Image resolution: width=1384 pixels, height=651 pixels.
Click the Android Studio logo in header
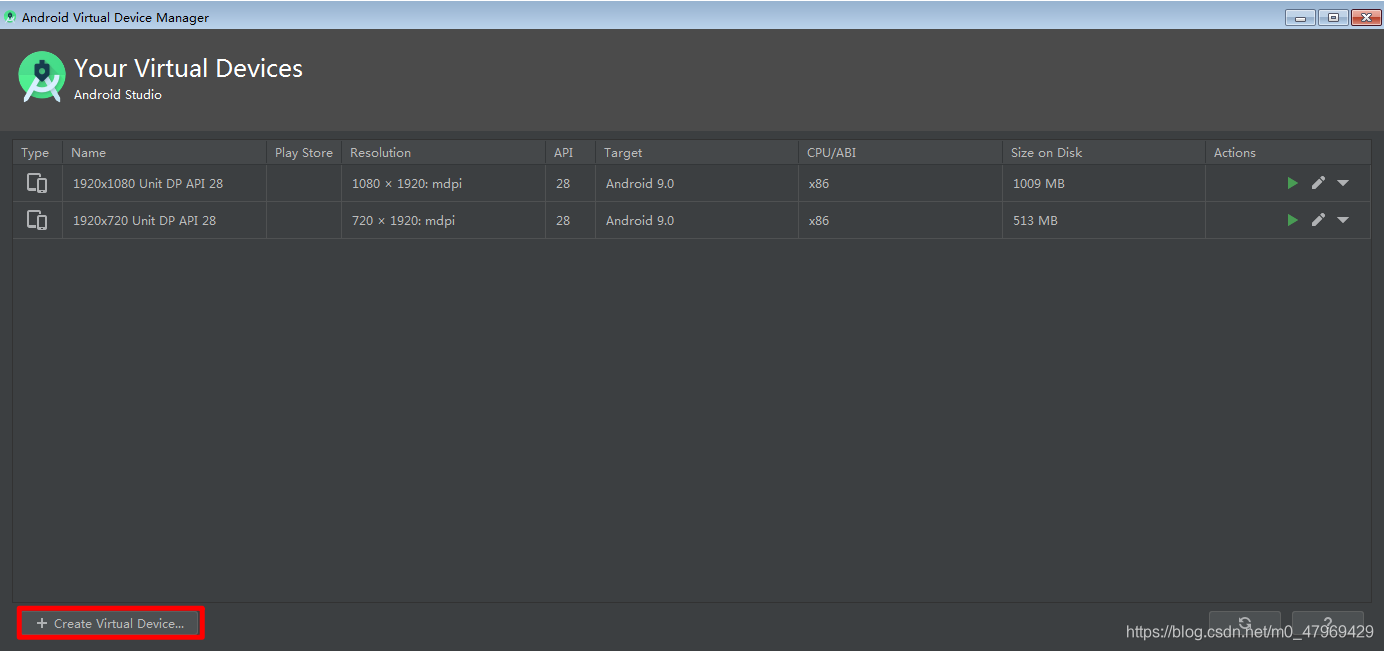[x=42, y=77]
